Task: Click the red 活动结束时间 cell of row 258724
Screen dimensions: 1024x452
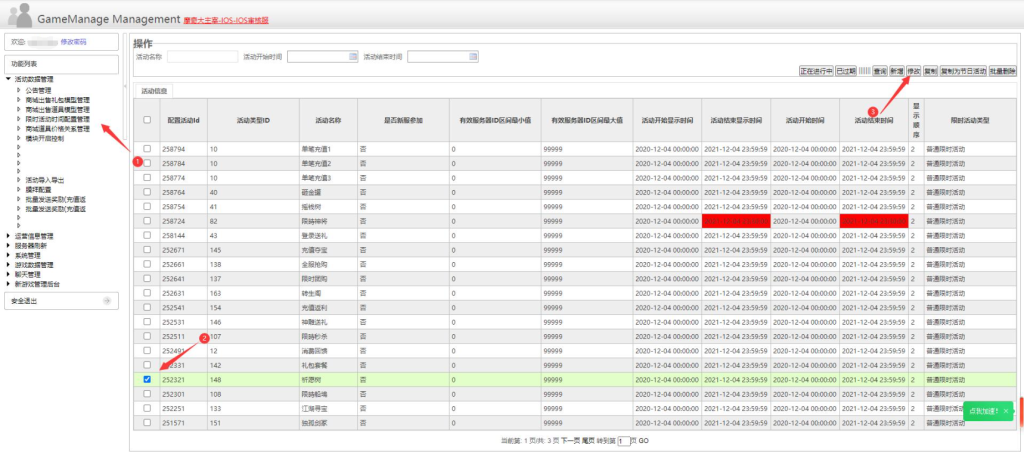Action: (874, 221)
